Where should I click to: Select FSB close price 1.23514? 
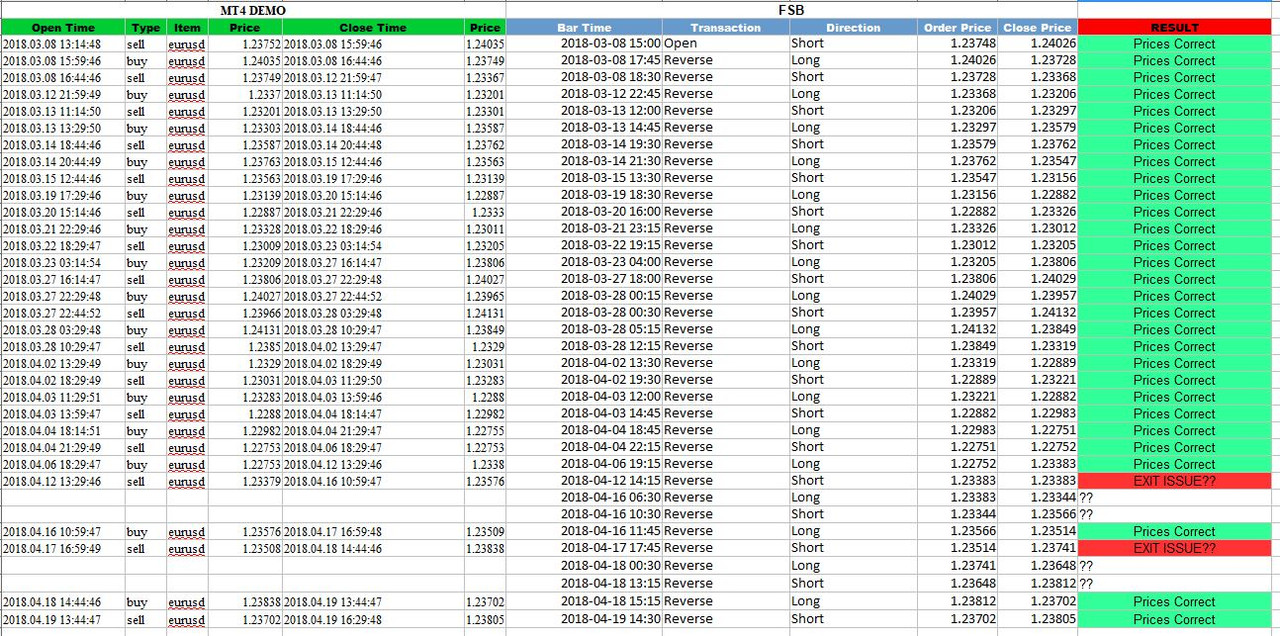(x=1053, y=532)
